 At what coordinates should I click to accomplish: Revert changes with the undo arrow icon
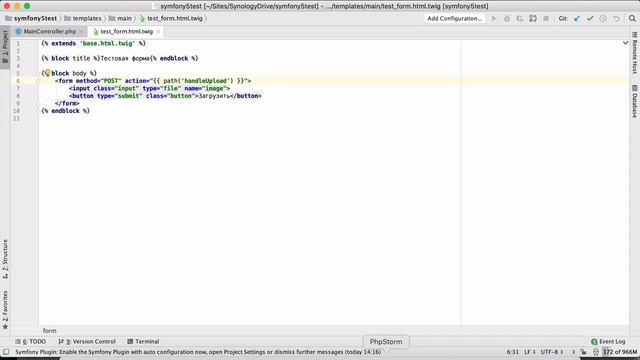616,18
